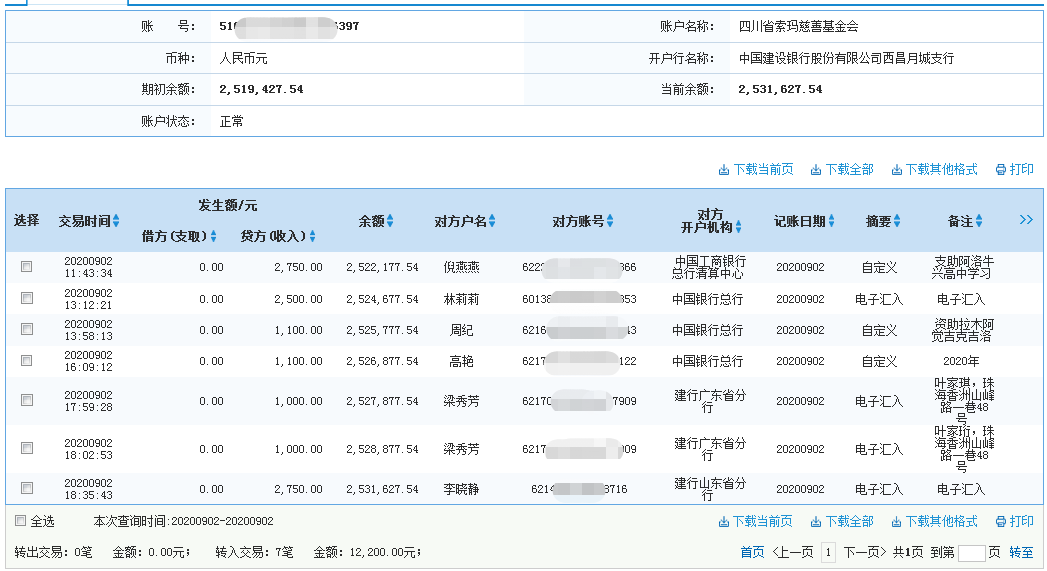Click the 倪燕燕 counterparty name

pyautogui.click(x=461, y=267)
